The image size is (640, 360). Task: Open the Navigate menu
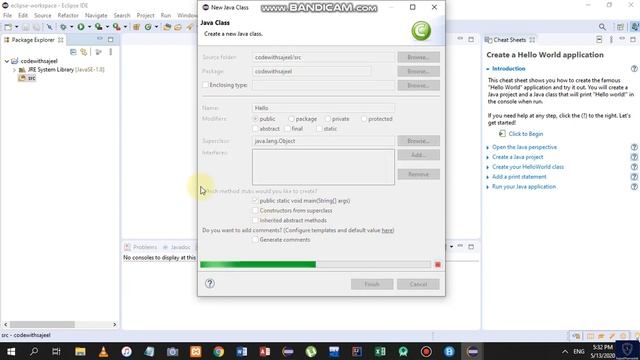96,15
